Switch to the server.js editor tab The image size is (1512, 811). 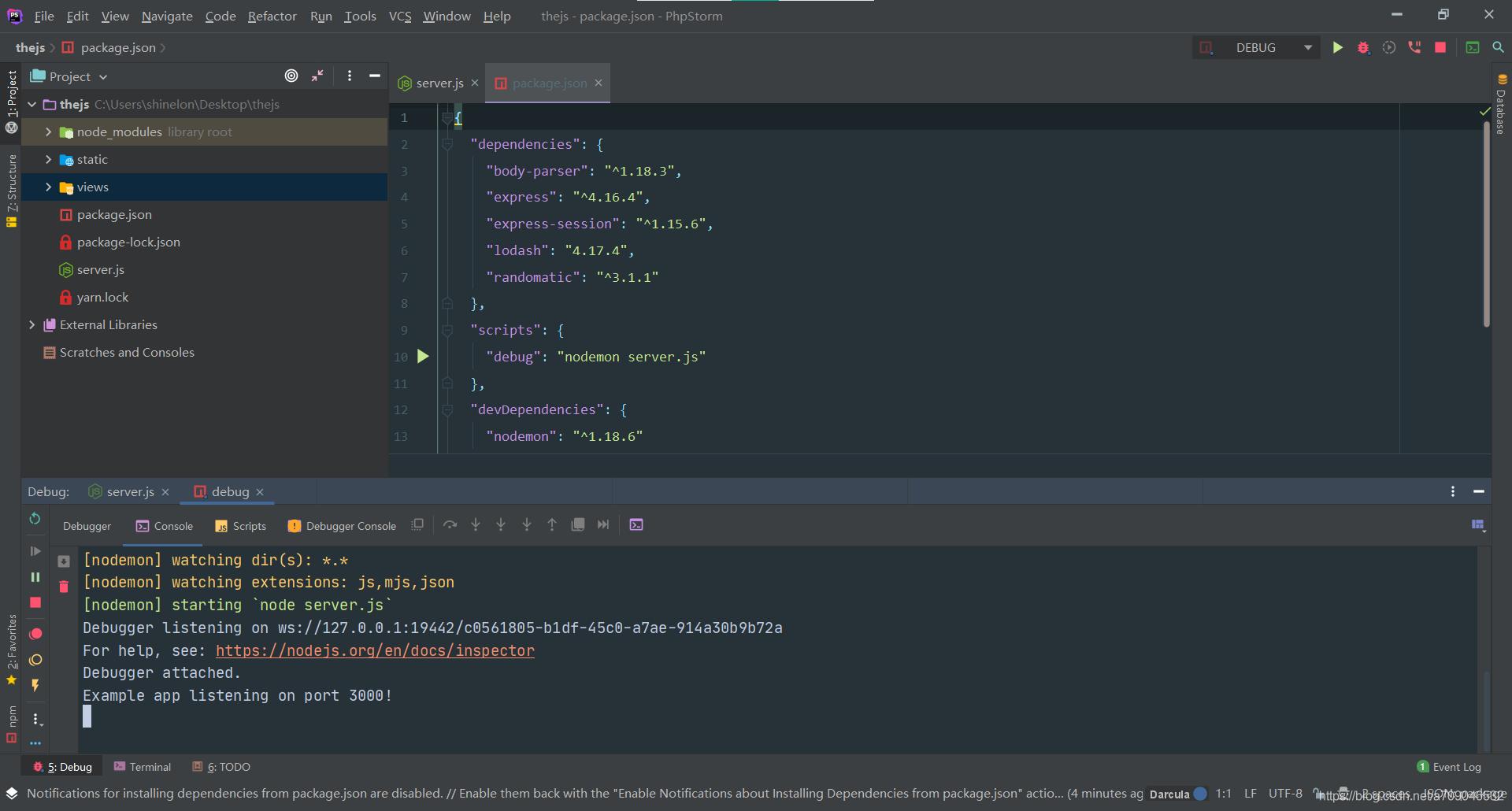439,83
